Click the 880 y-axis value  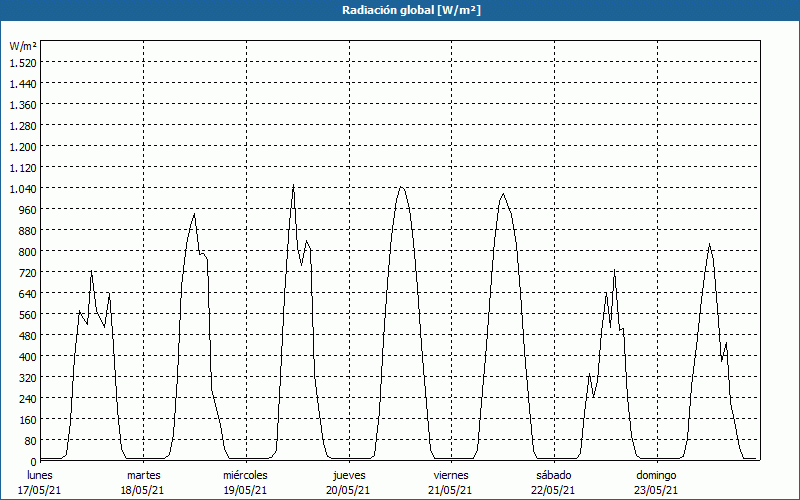[x=27, y=231]
